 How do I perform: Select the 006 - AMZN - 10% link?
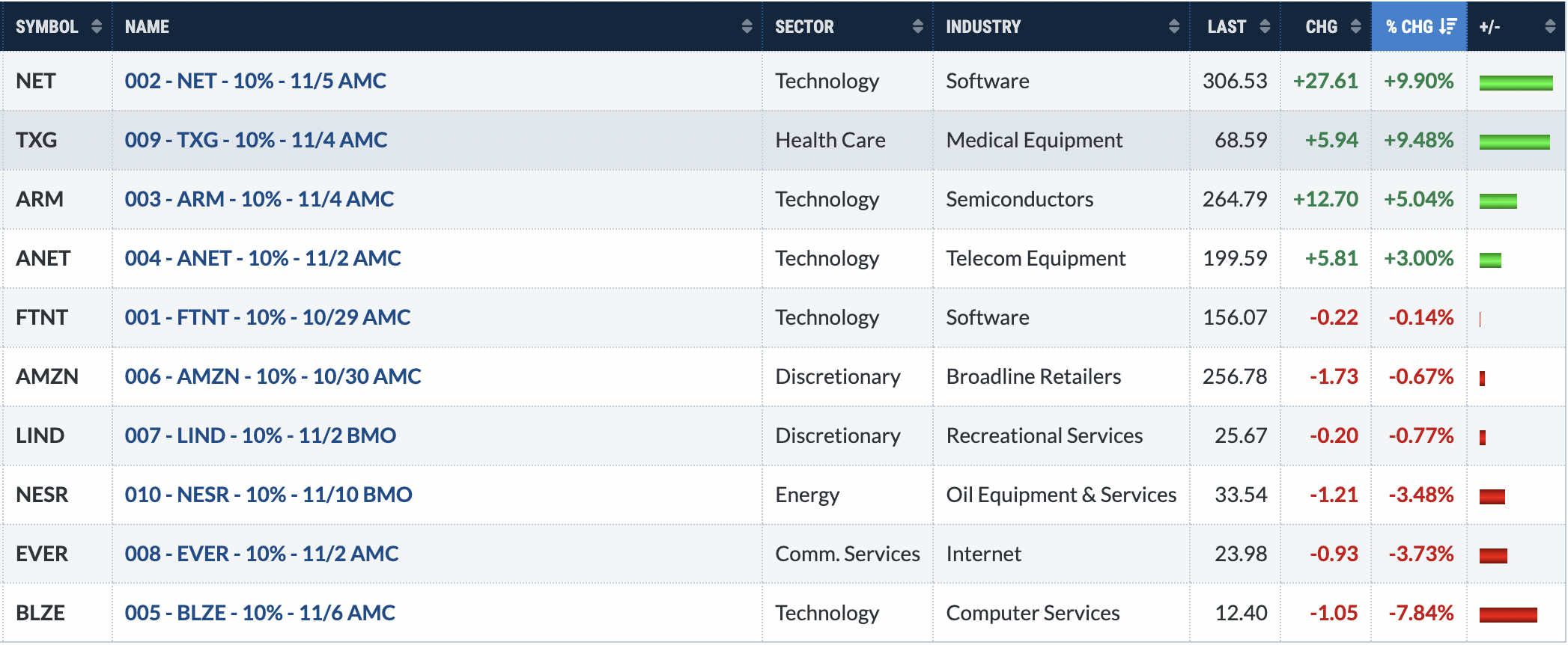click(273, 376)
